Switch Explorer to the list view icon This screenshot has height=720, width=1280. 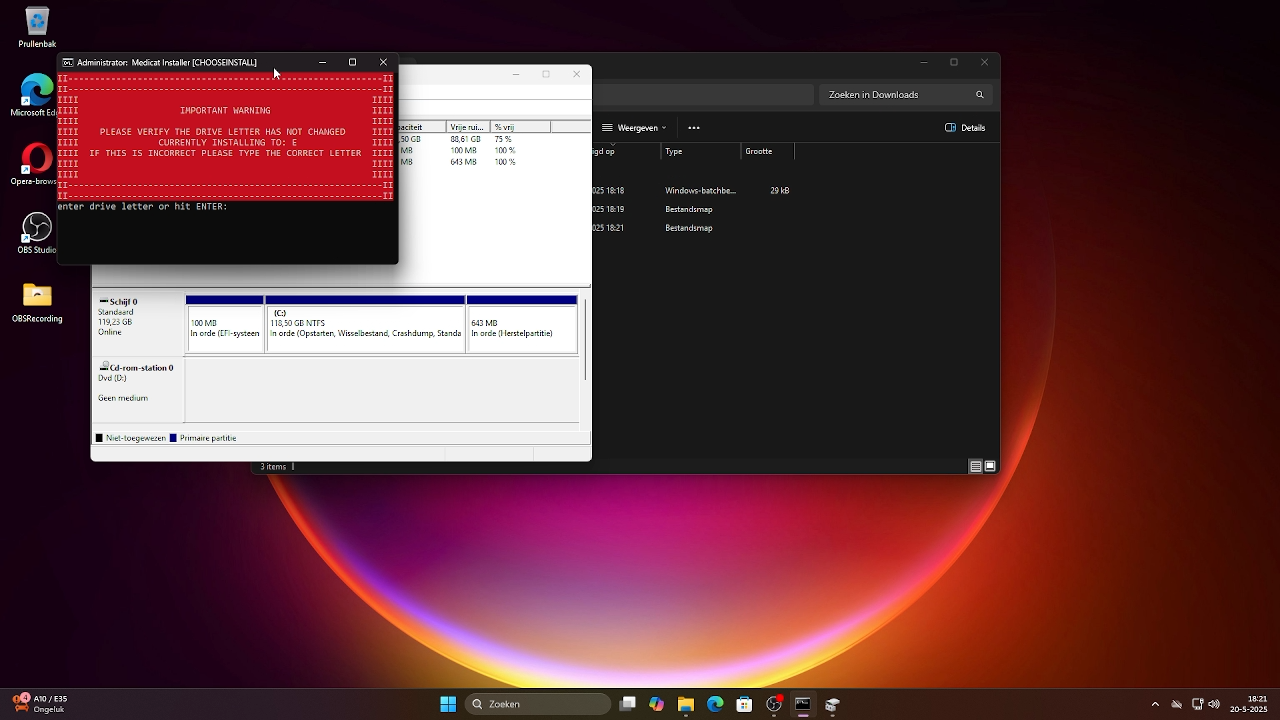975,466
